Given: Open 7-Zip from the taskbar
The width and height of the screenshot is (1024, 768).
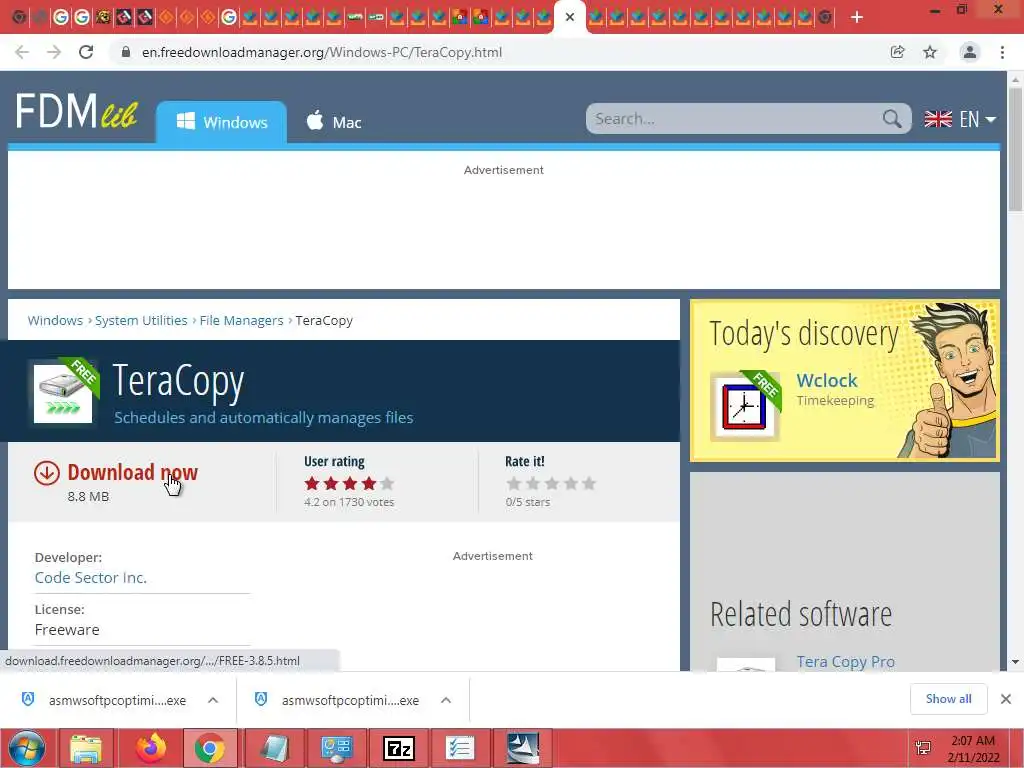Looking at the screenshot, I should [398, 748].
